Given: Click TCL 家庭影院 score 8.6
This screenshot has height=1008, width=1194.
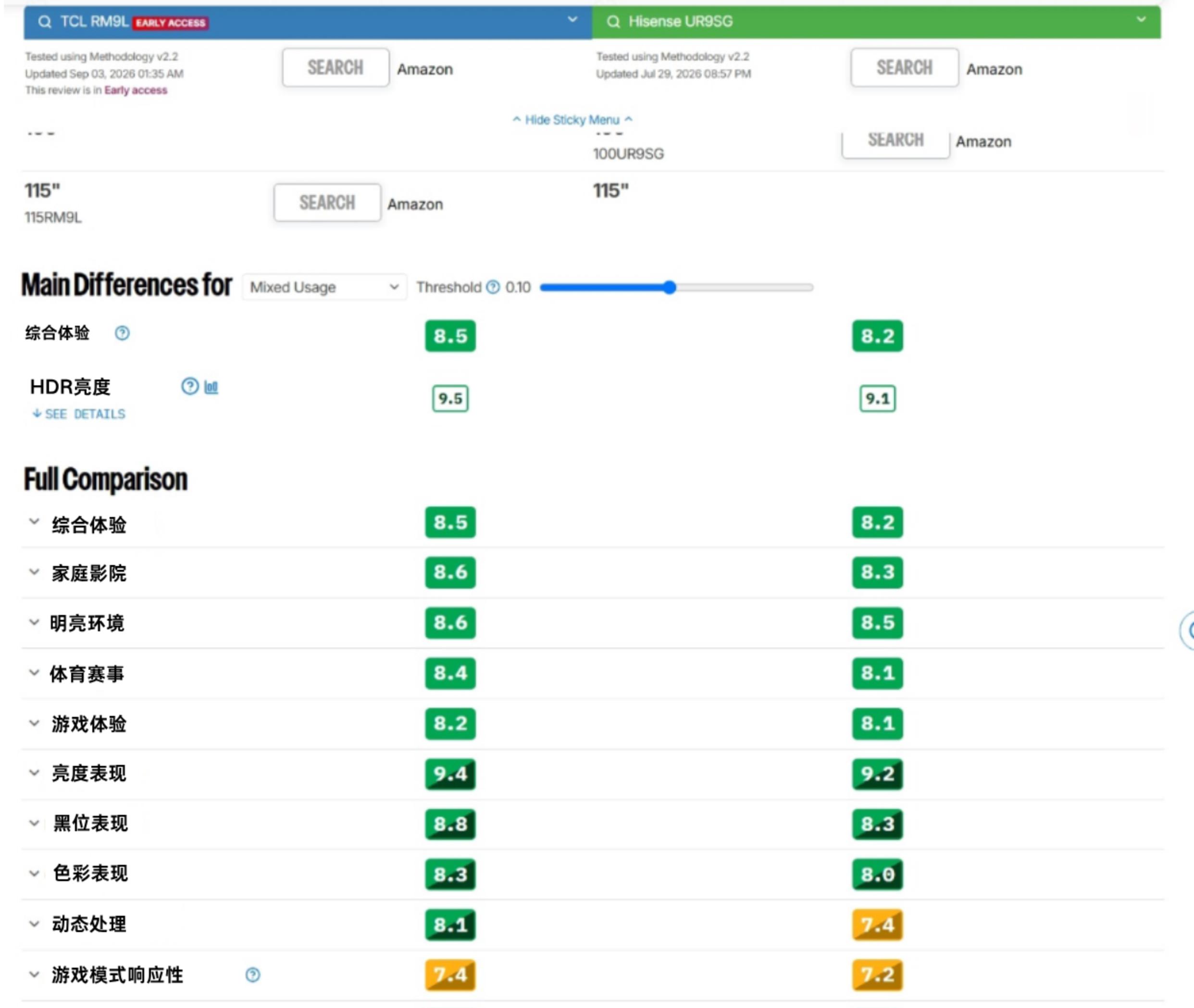Looking at the screenshot, I should (x=450, y=572).
